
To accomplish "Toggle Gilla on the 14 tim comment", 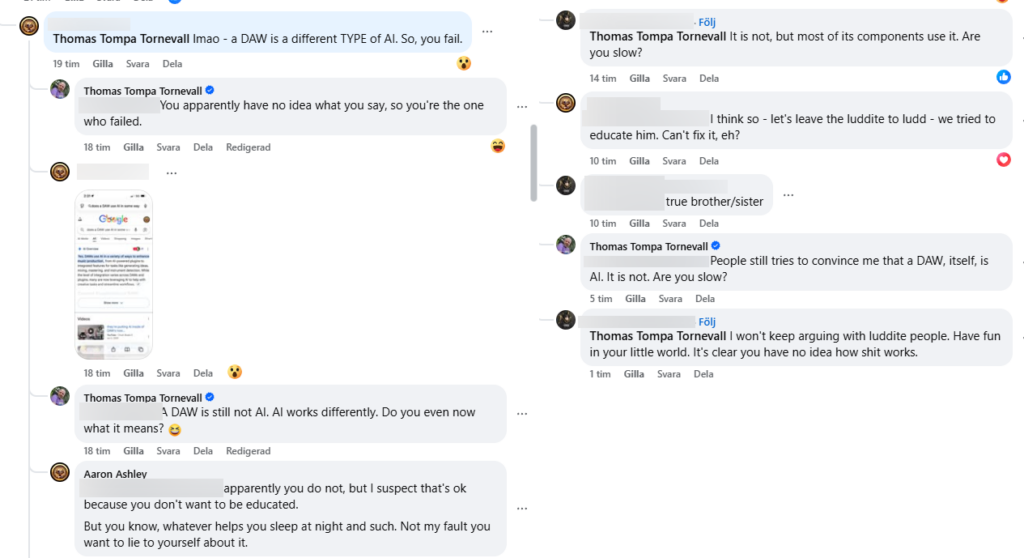I will (639, 78).
